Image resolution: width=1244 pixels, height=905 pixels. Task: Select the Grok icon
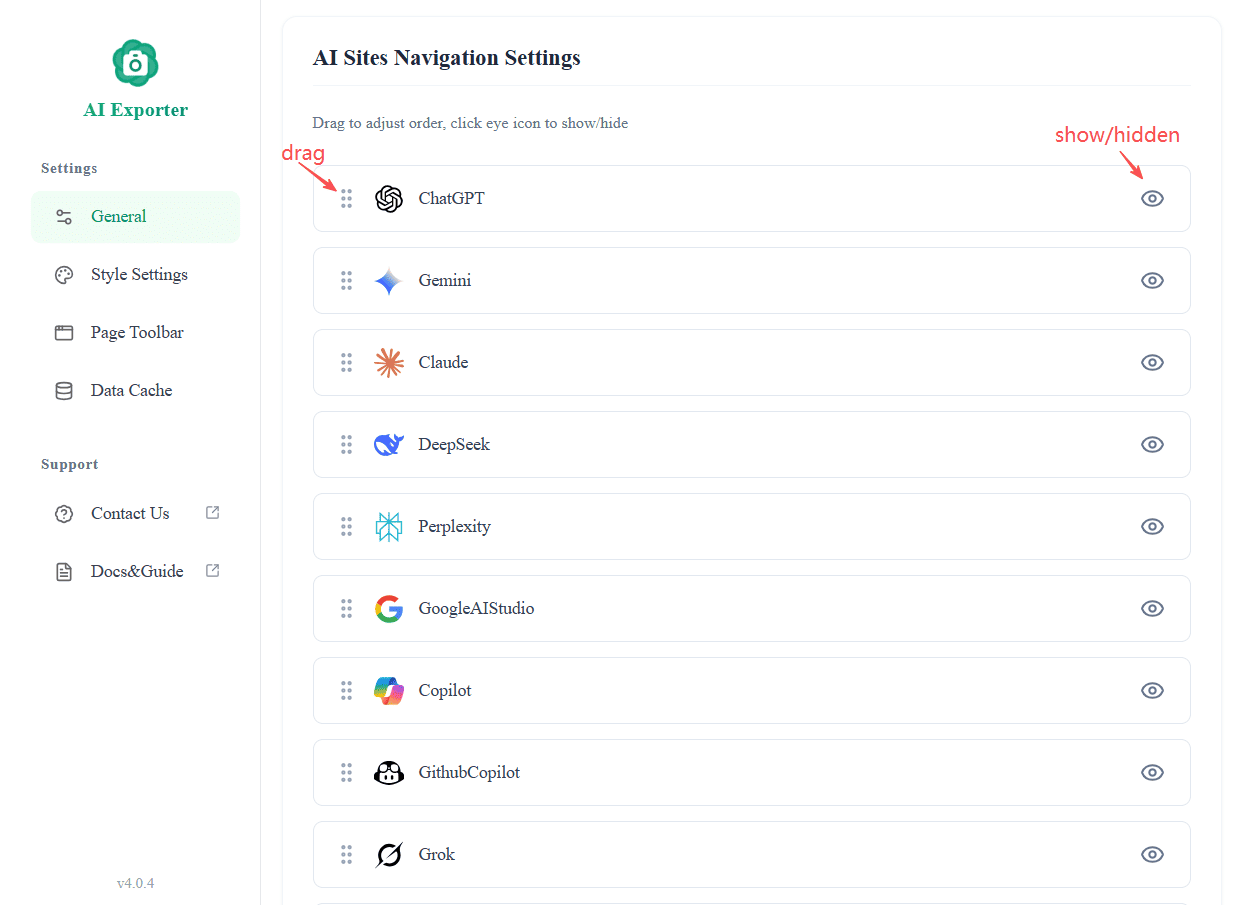(x=388, y=854)
